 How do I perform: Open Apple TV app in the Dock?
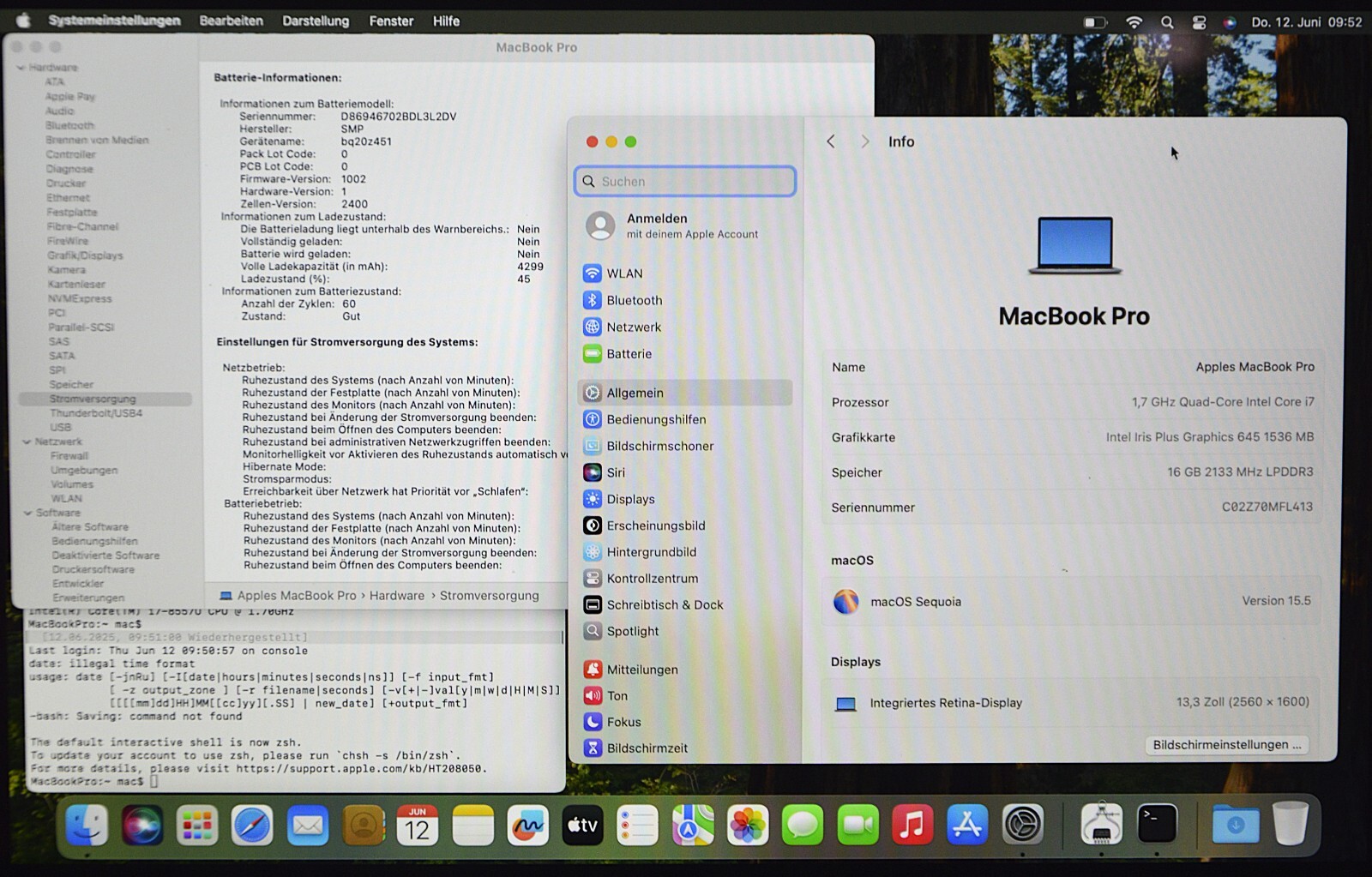(x=582, y=826)
